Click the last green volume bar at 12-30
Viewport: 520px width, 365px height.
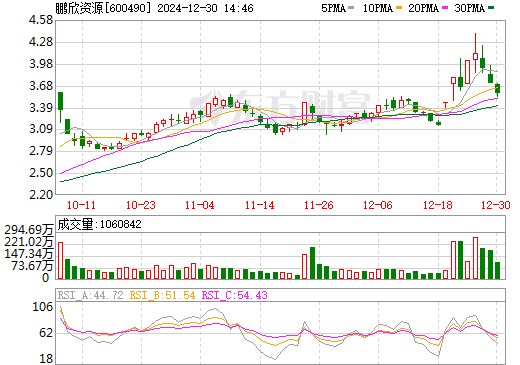497,270
